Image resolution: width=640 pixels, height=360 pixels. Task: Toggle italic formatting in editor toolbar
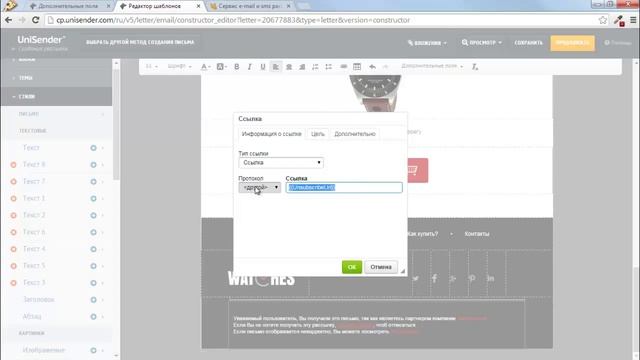pyautogui.click(x=249, y=67)
